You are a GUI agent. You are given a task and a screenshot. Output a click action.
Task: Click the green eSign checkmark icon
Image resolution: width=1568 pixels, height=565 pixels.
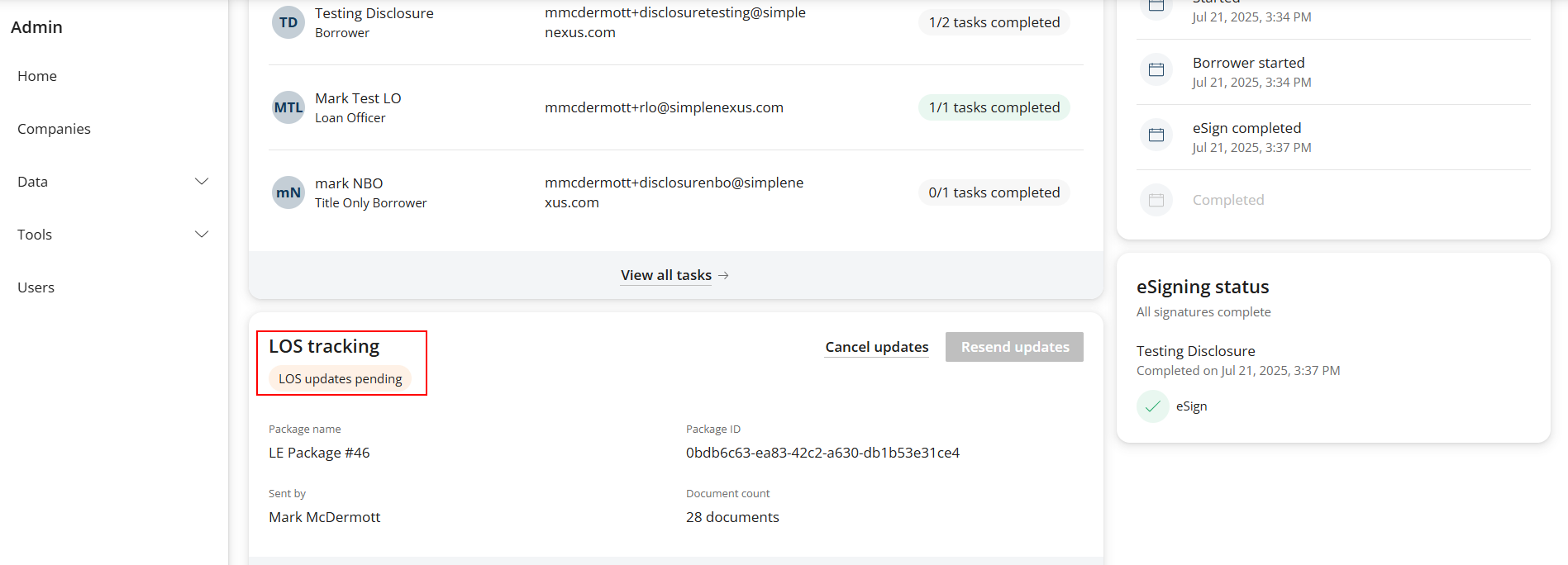click(x=1152, y=406)
